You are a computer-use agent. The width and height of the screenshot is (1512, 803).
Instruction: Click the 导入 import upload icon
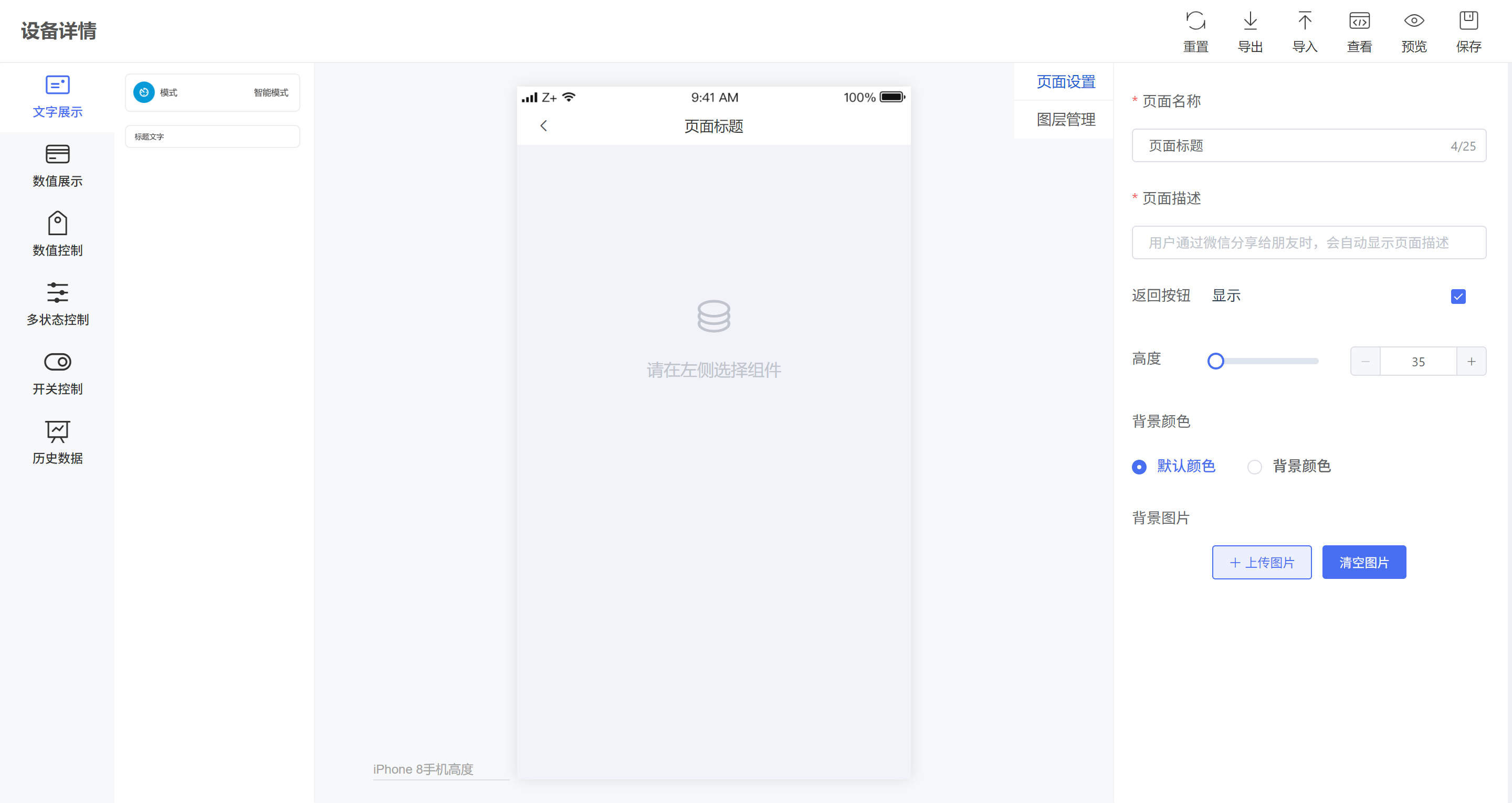(1304, 20)
